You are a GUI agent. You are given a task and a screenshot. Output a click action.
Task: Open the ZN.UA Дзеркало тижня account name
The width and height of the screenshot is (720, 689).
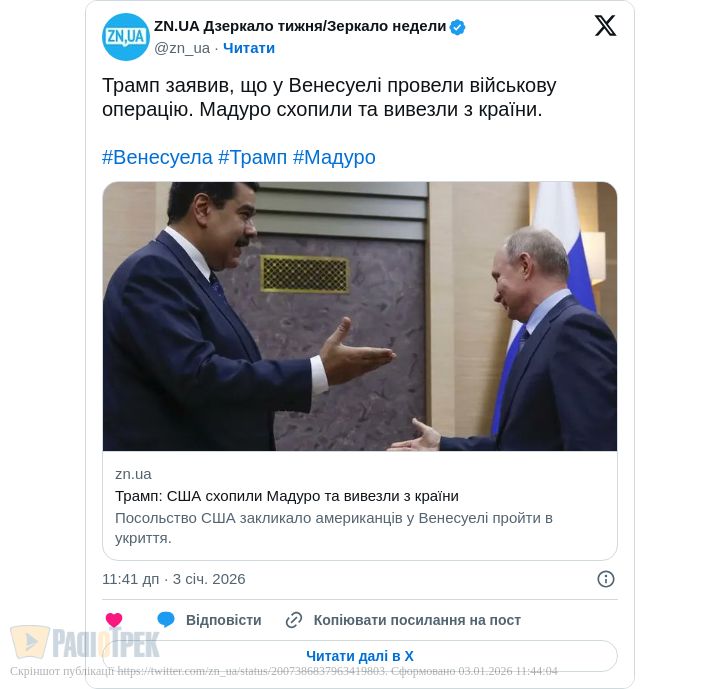(300, 27)
